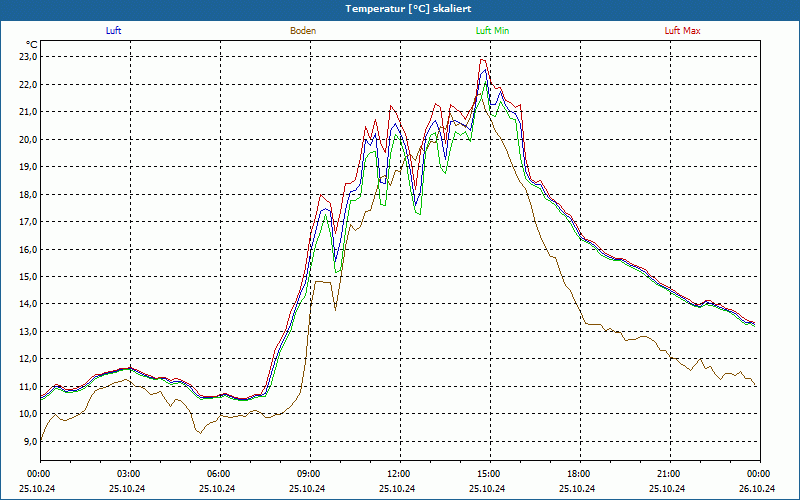
Task: Click the '21:00' time axis label
Action: (669, 474)
